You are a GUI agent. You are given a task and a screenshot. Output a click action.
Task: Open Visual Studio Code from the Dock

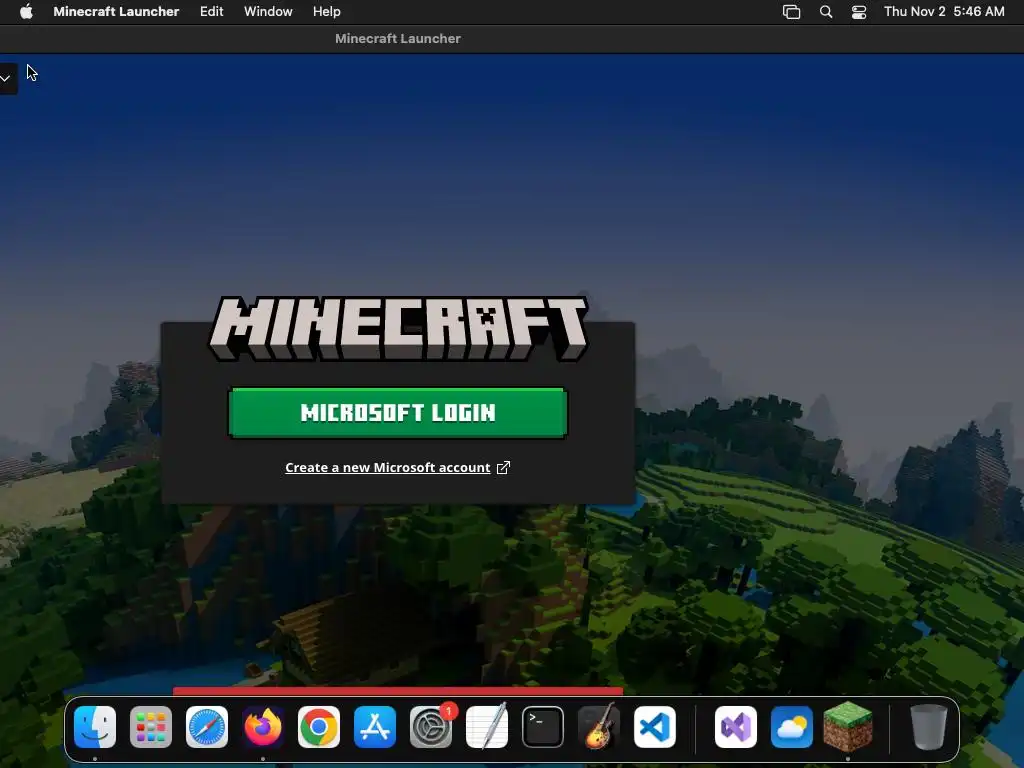tap(655, 727)
